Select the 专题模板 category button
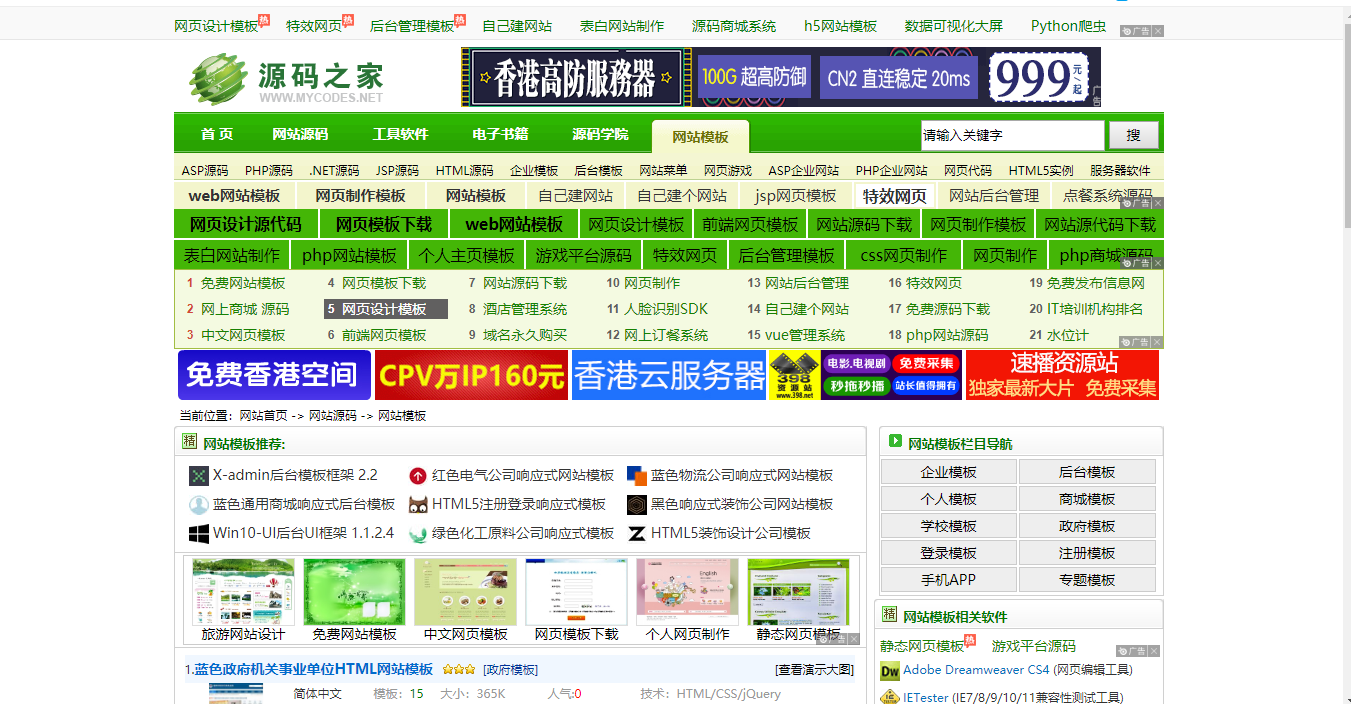This screenshot has height=704, width=1351. 1087,580
